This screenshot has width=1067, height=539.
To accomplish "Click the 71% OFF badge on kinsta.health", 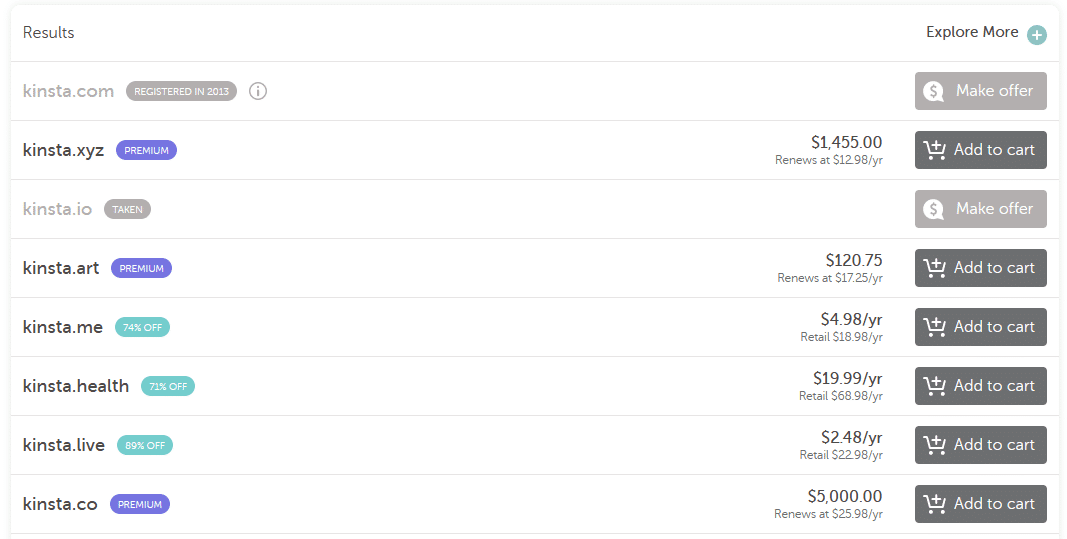I will point(167,386).
